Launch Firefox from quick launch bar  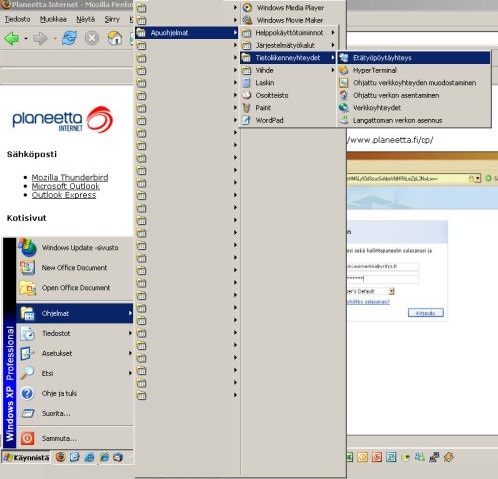click(61, 457)
